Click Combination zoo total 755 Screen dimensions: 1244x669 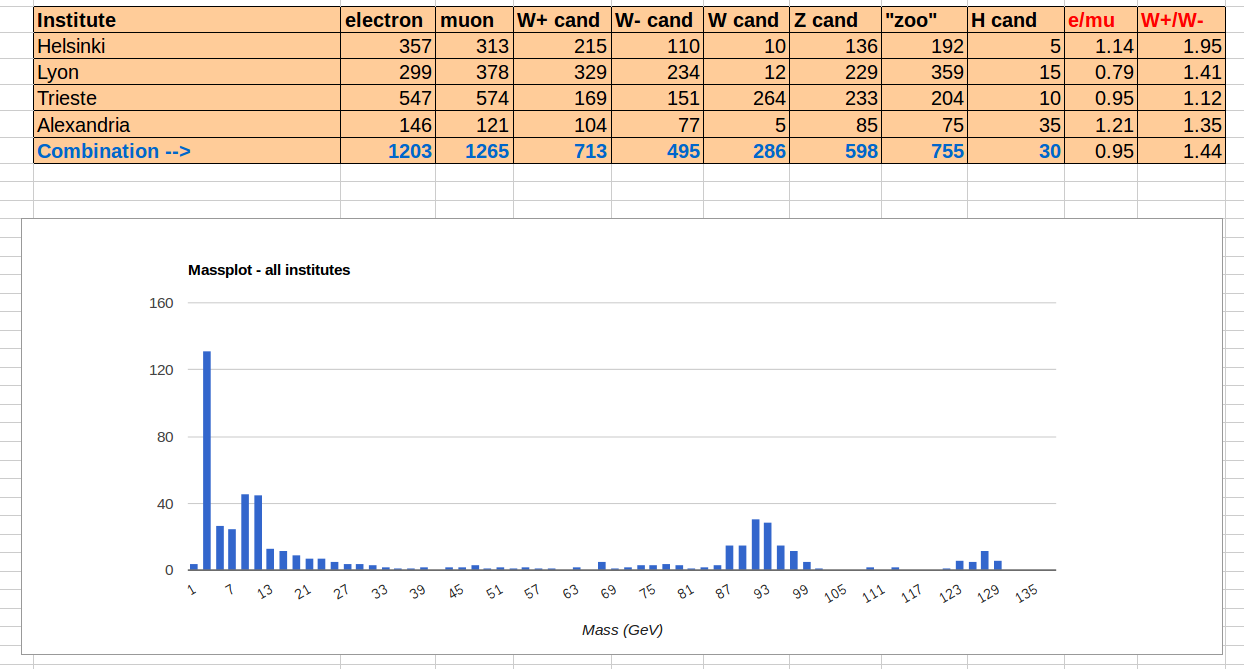click(924, 151)
